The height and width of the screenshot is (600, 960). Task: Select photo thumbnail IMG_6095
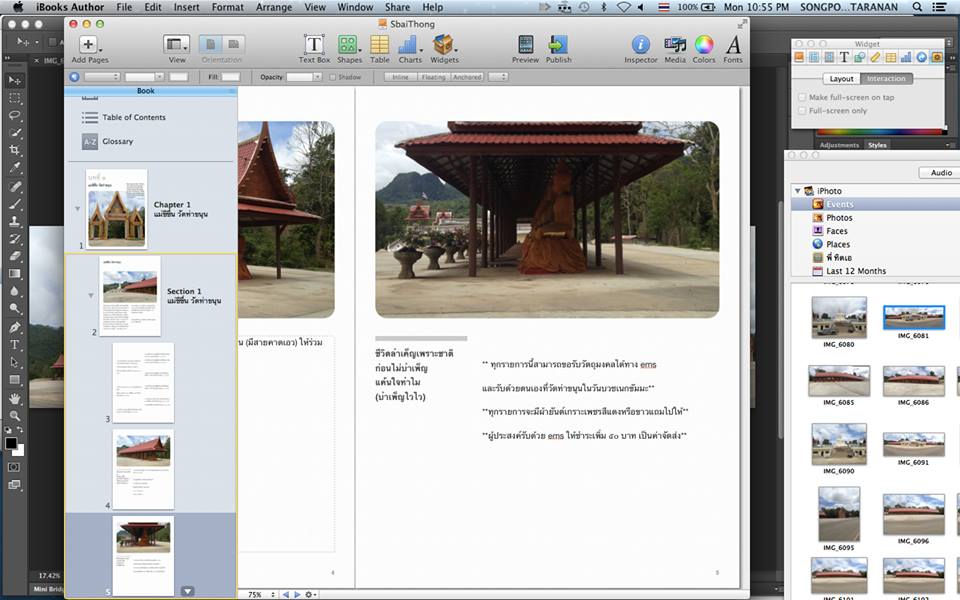tap(839, 514)
